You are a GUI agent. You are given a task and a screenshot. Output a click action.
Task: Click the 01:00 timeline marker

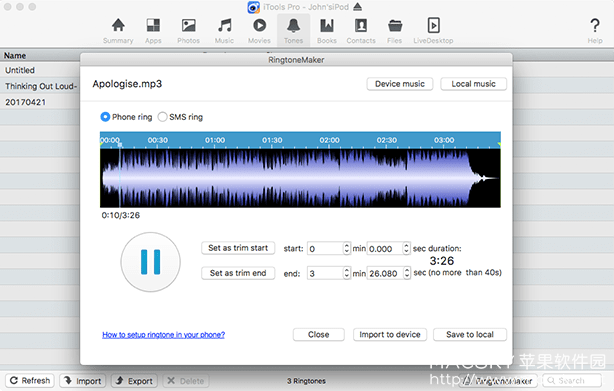click(x=215, y=140)
